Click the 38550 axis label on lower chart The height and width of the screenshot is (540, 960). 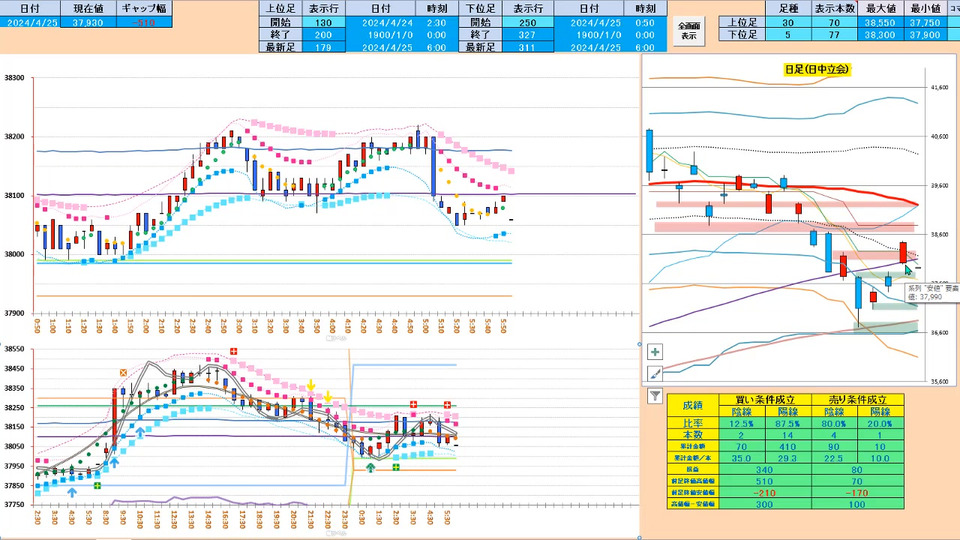[x=14, y=349]
